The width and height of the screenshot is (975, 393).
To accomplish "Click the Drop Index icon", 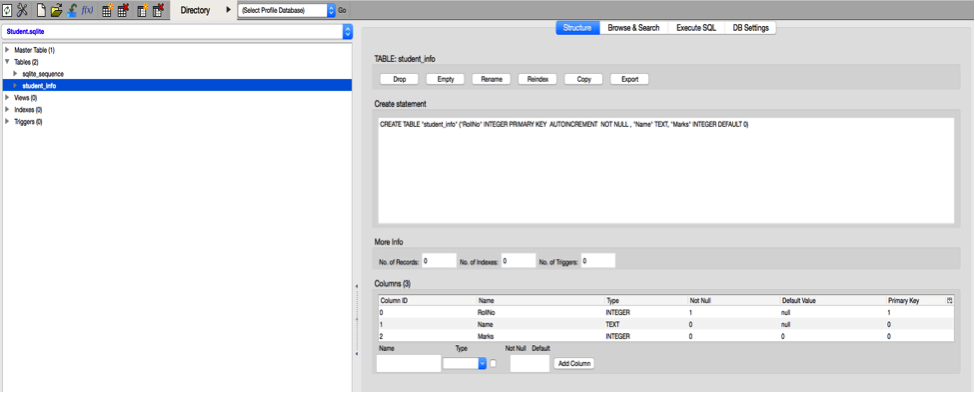I will point(158,10).
